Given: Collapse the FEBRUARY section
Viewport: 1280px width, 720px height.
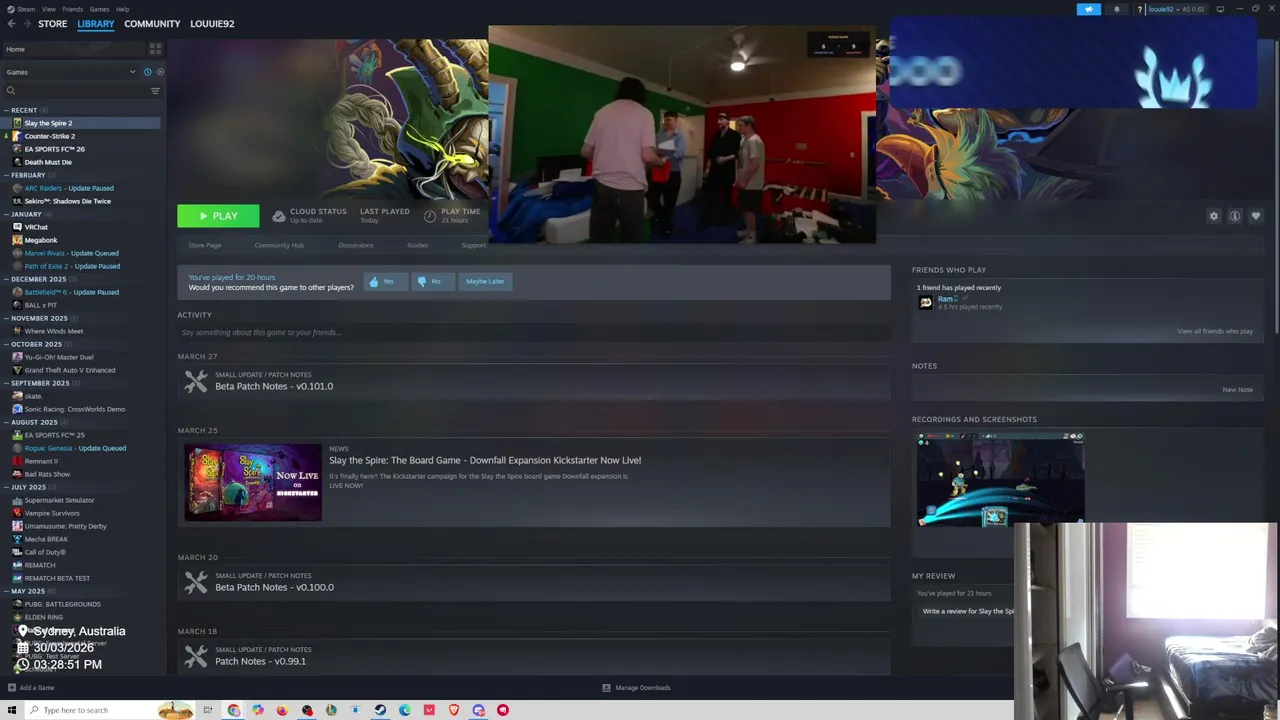Looking at the screenshot, I should [x=7, y=175].
